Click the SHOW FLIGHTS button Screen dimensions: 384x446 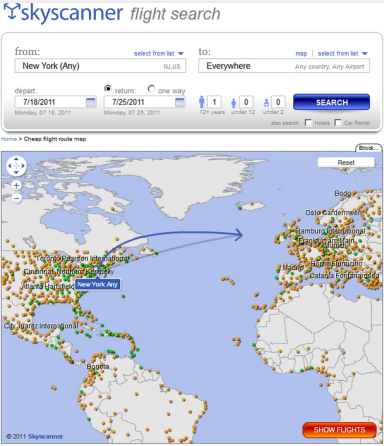coord(339,430)
